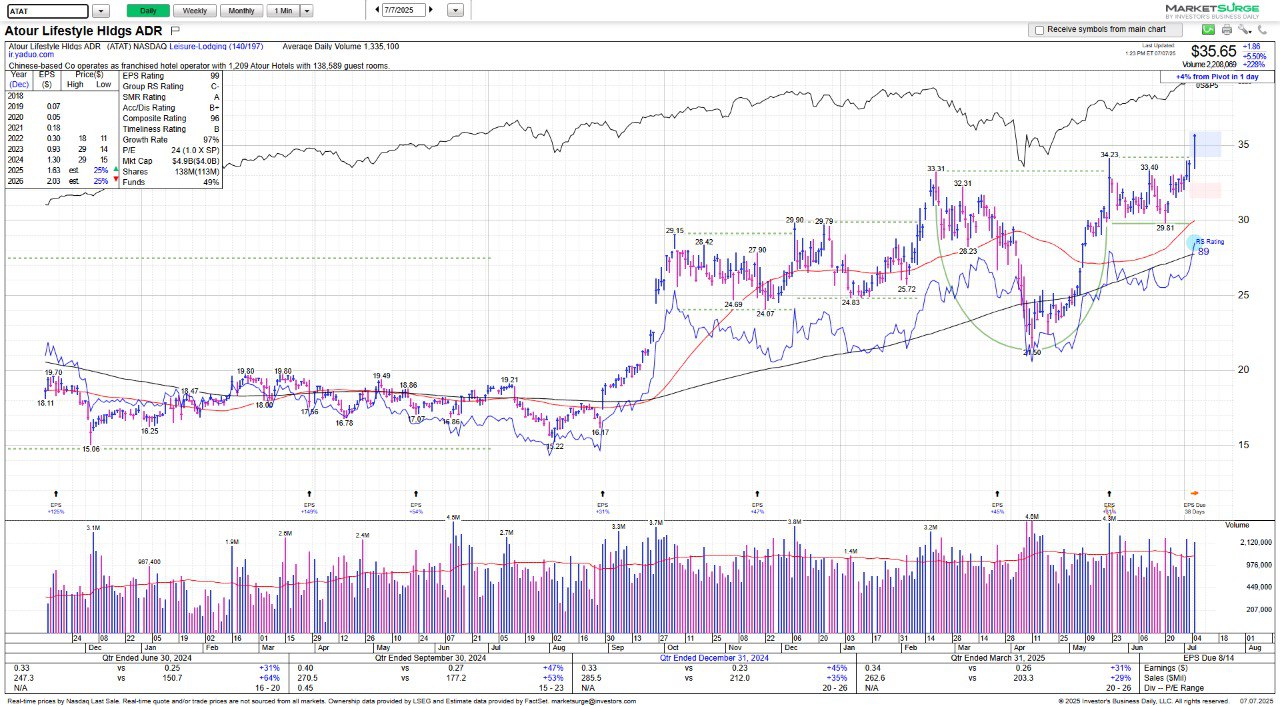Click the green chart mode icon
The image size is (1280, 706).
click(1208, 30)
